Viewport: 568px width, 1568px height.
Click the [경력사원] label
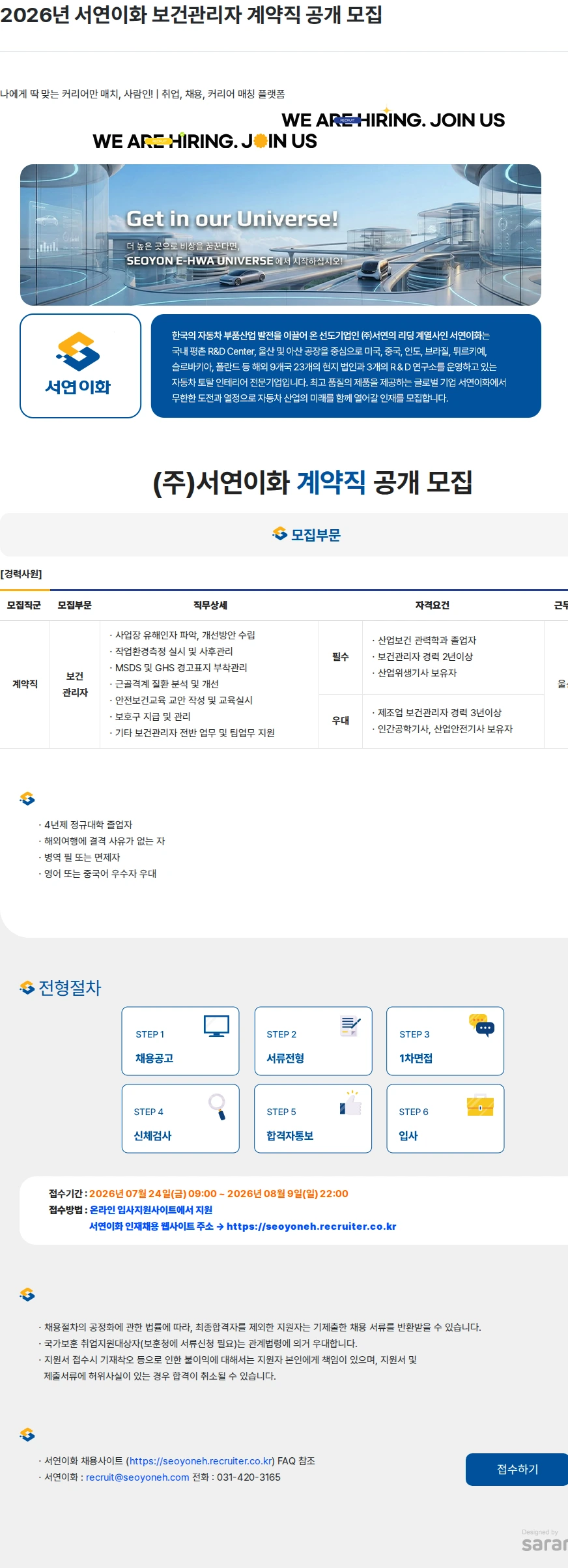click(21, 573)
